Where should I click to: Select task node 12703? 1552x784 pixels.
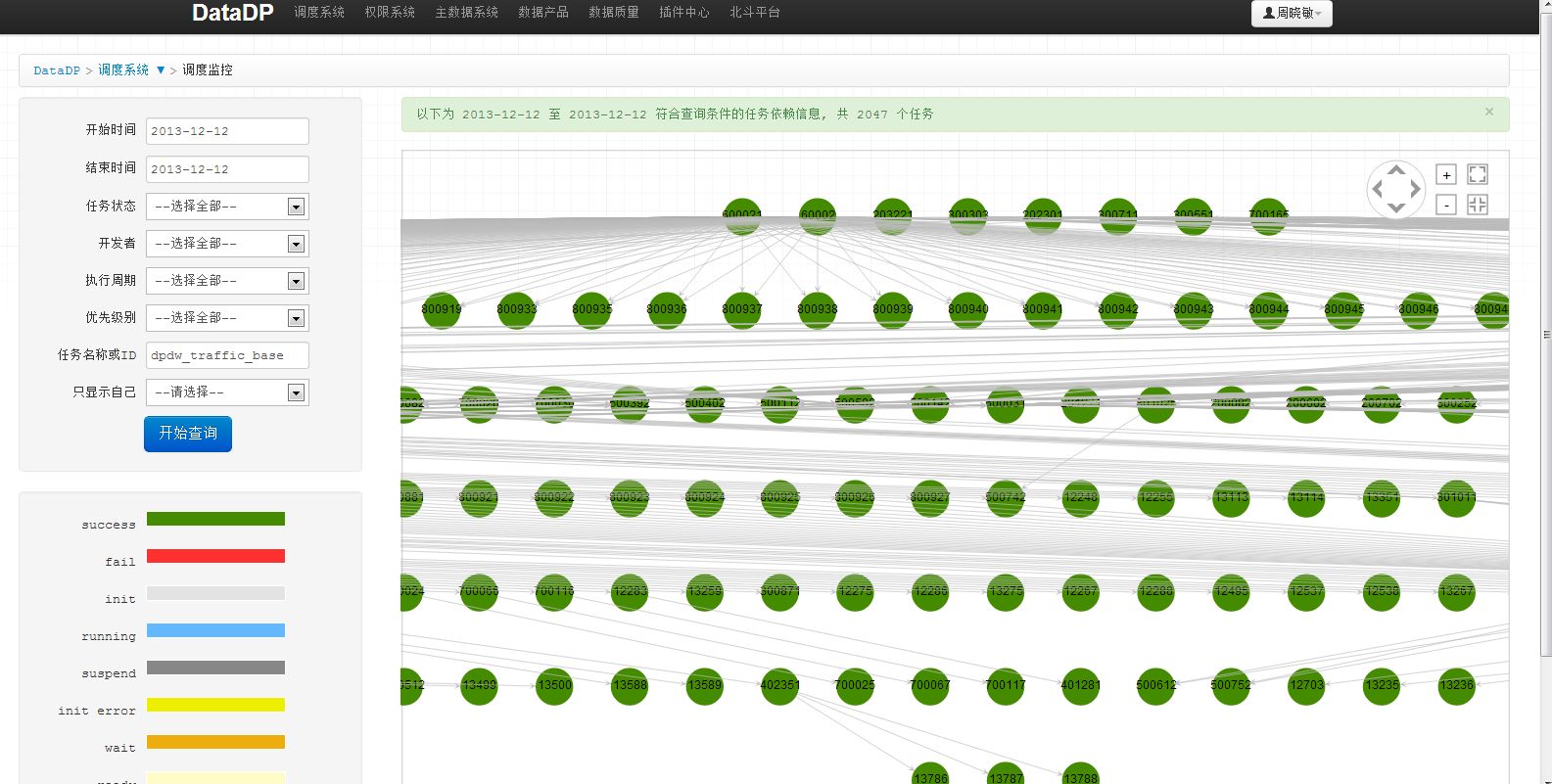[1306, 685]
